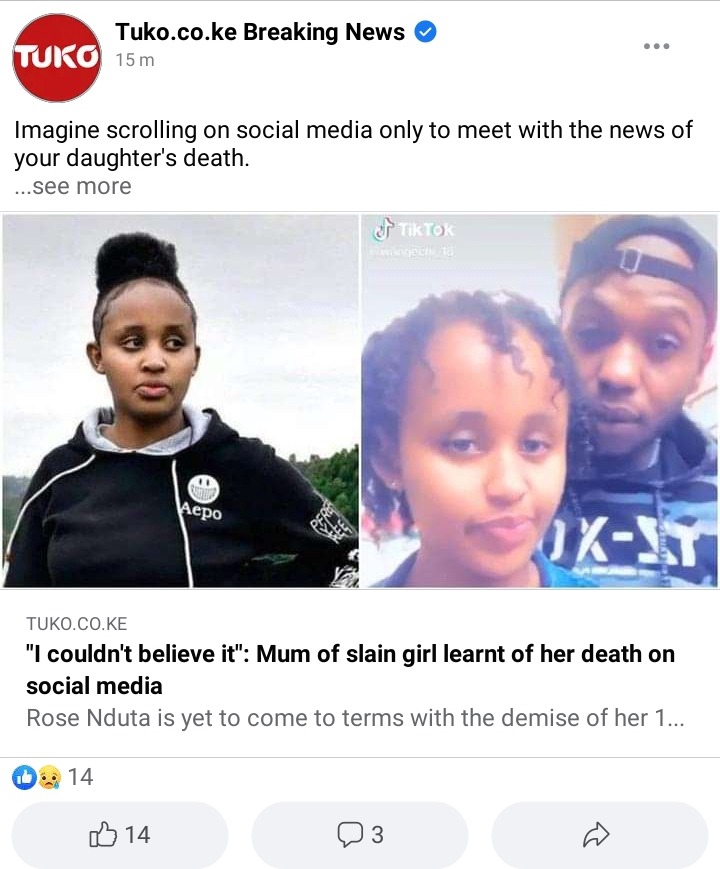Open the reactions count 14
720x869 pixels.
[x=80, y=777]
